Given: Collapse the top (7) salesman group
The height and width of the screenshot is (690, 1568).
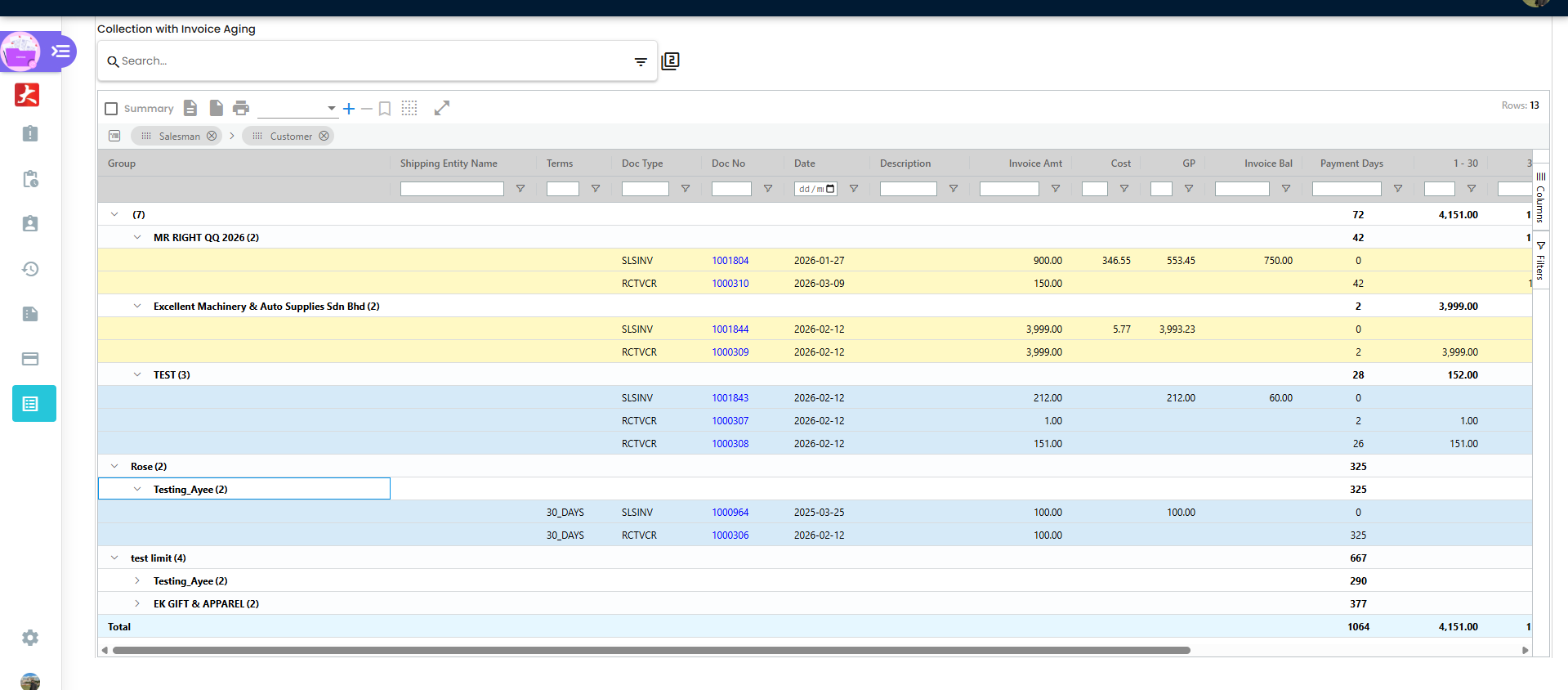Looking at the screenshot, I should [x=114, y=214].
